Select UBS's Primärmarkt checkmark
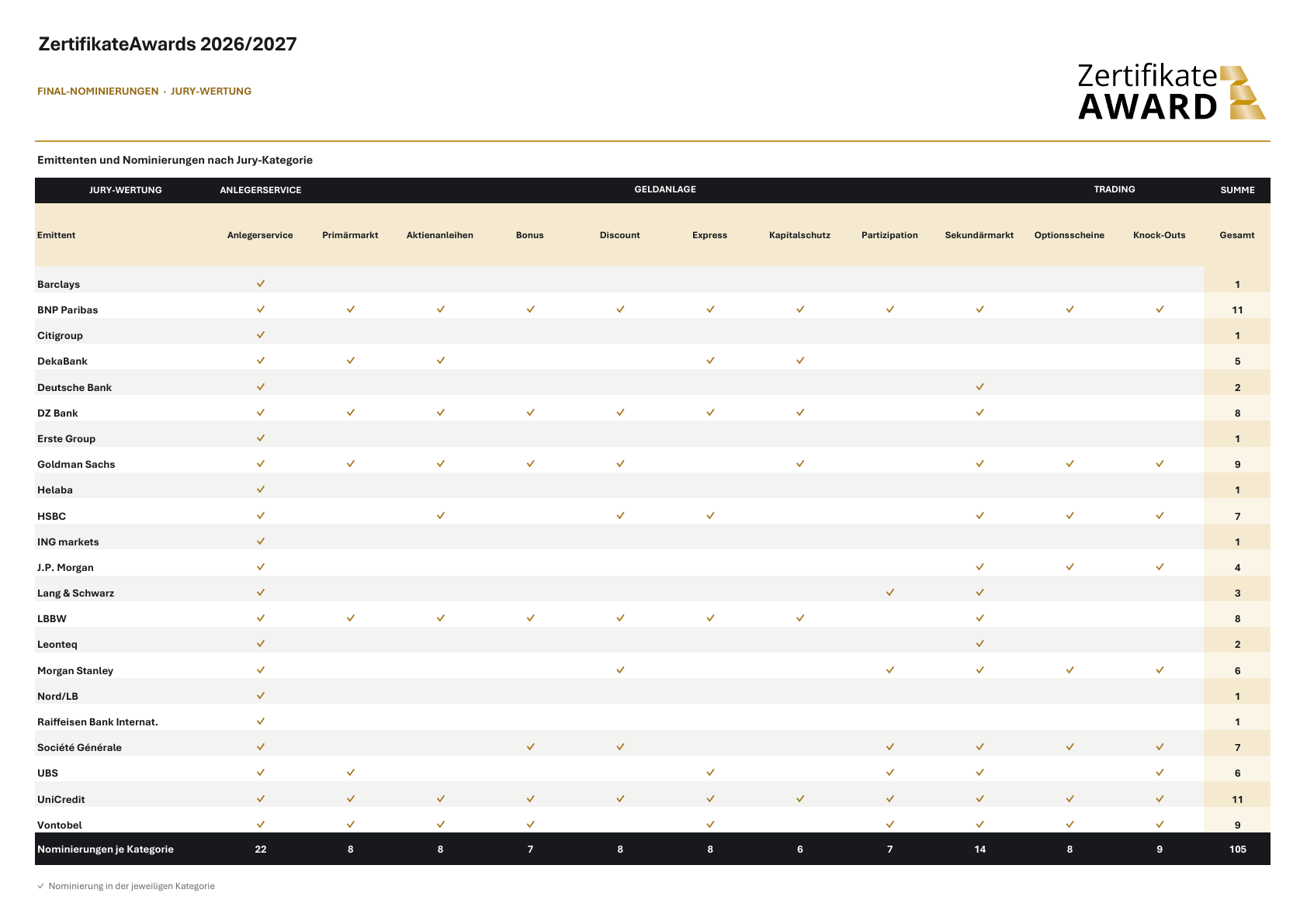This screenshot has height=924, width=1307. pyautogui.click(x=351, y=773)
